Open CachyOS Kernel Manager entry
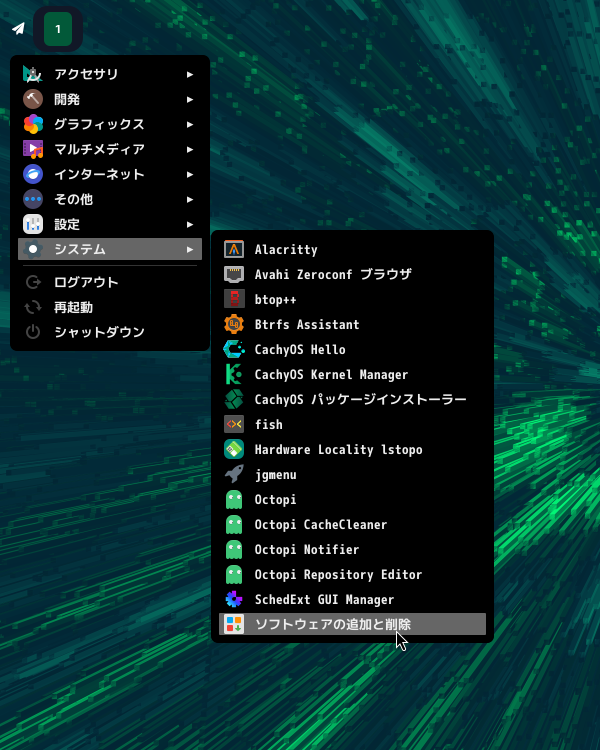 point(352,374)
